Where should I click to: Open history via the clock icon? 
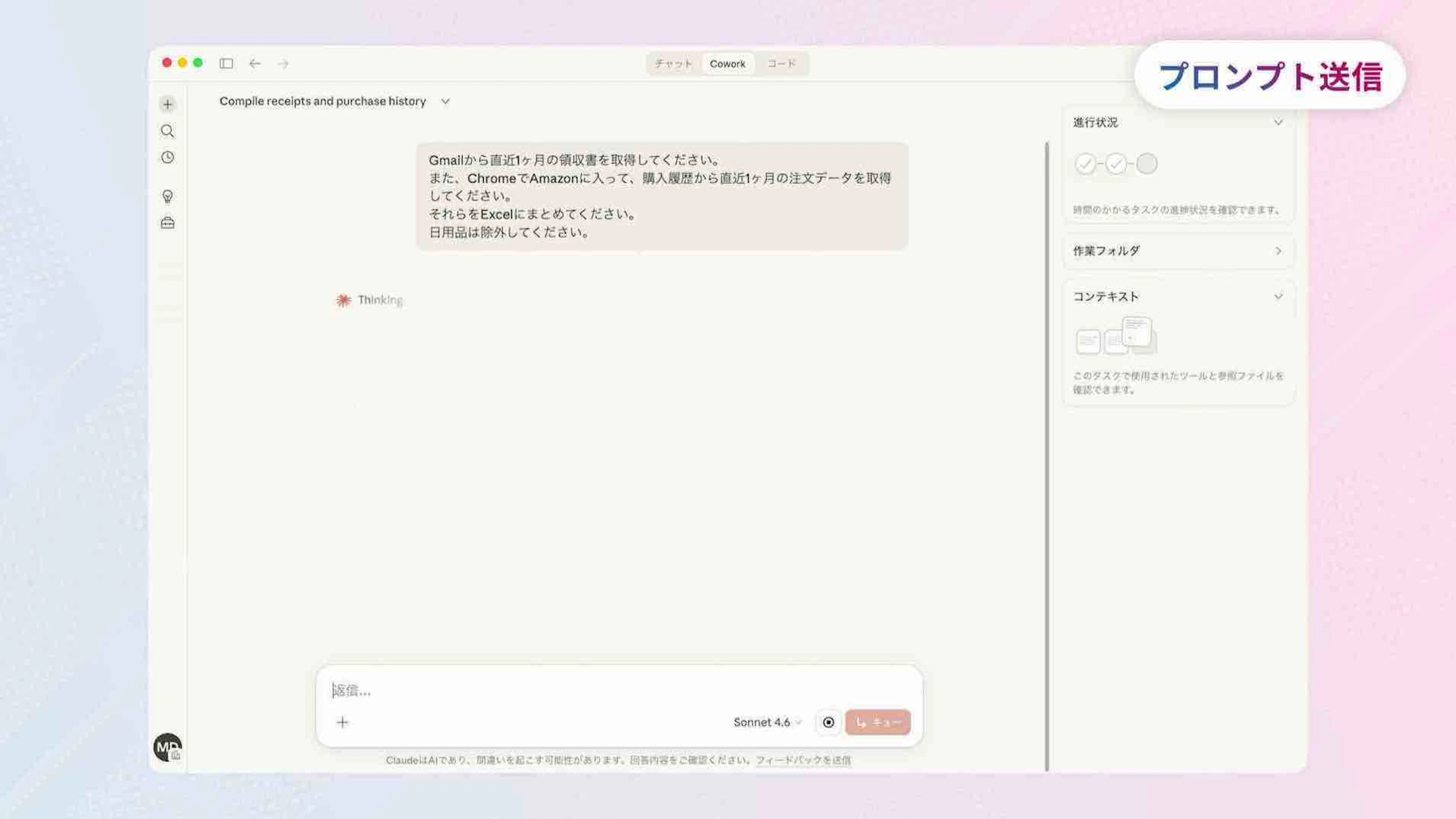[167, 157]
